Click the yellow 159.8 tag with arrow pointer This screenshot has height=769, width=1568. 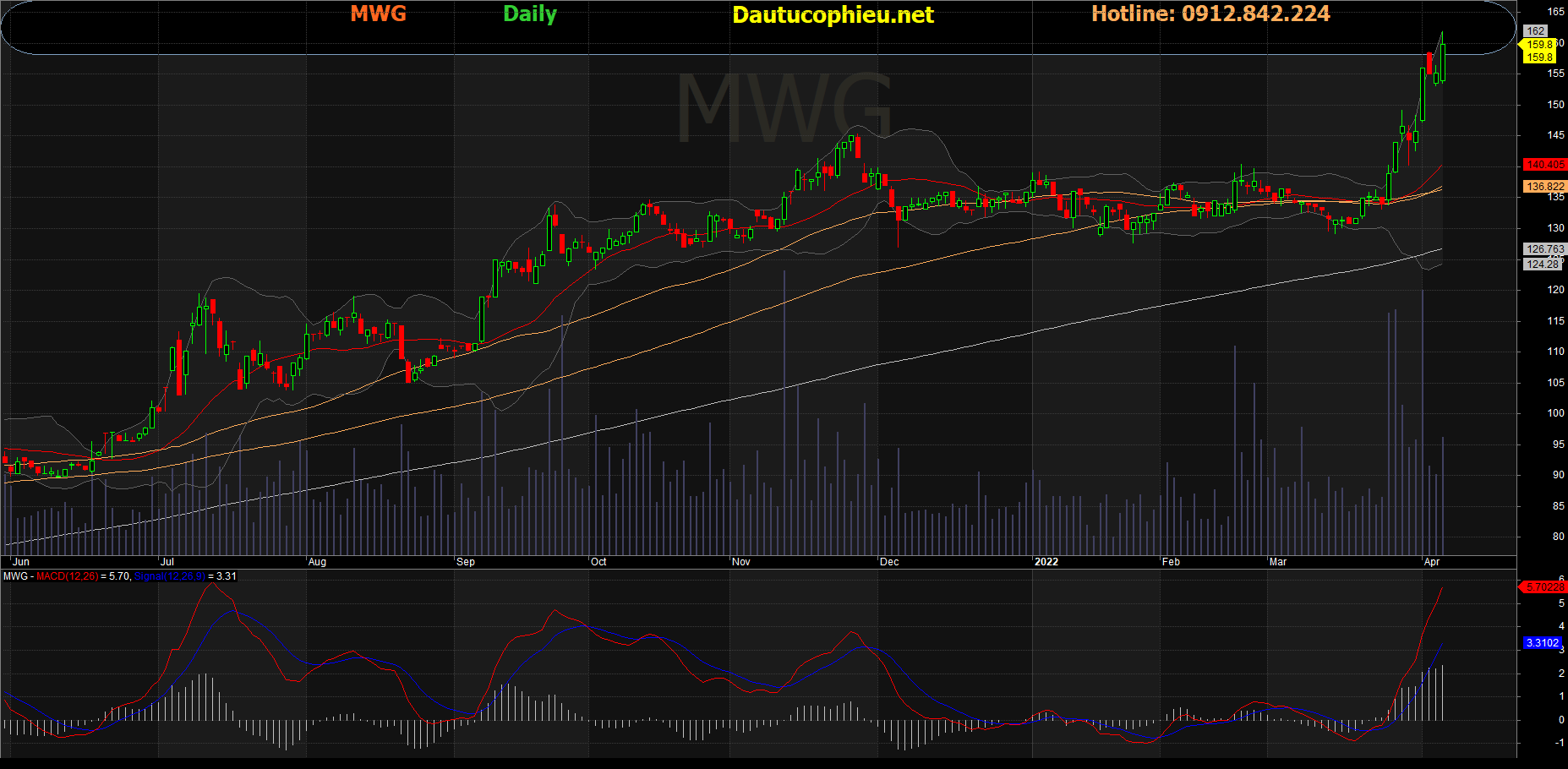click(1538, 45)
